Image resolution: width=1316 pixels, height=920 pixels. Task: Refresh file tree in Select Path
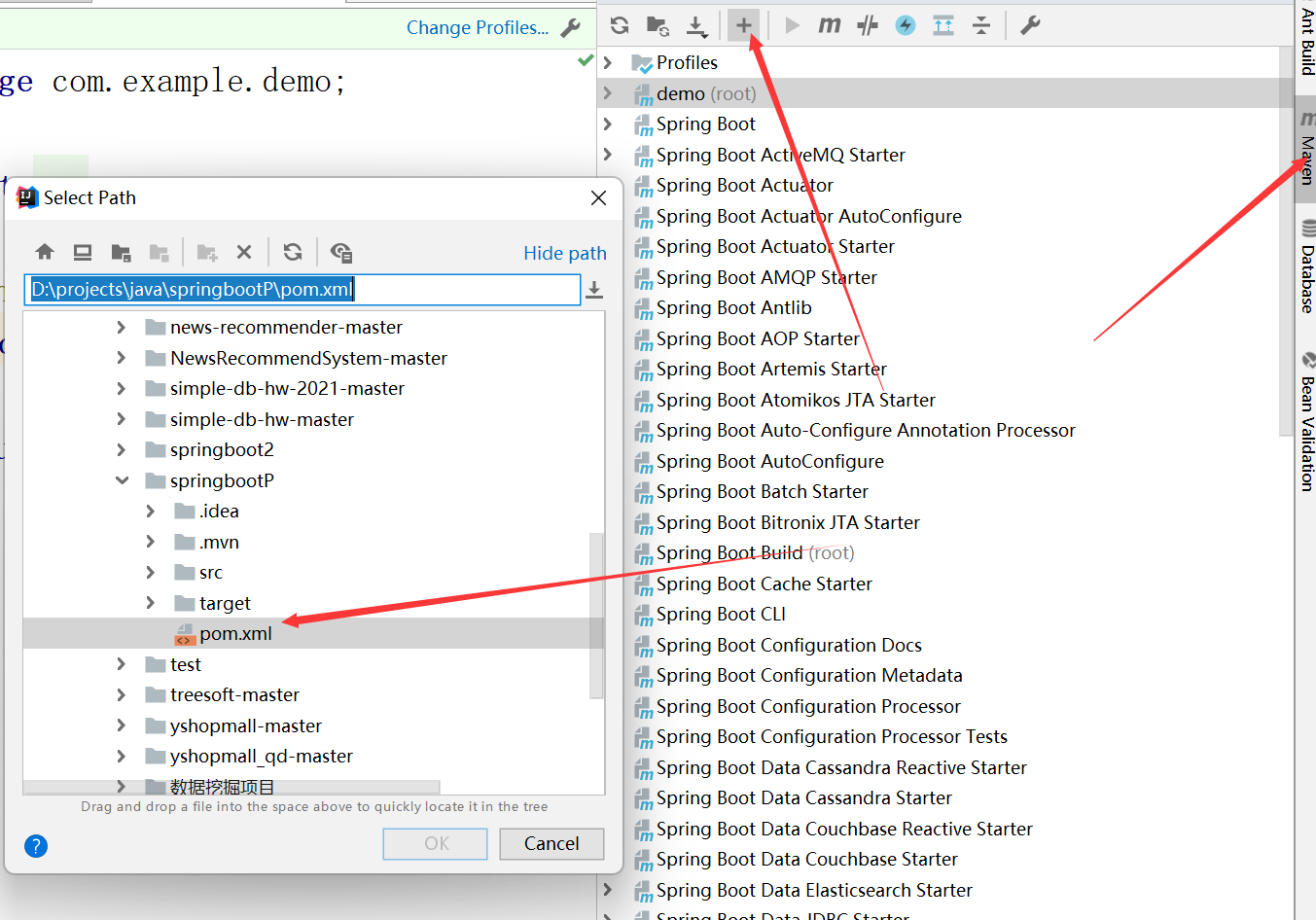pyautogui.click(x=293, y=252)
